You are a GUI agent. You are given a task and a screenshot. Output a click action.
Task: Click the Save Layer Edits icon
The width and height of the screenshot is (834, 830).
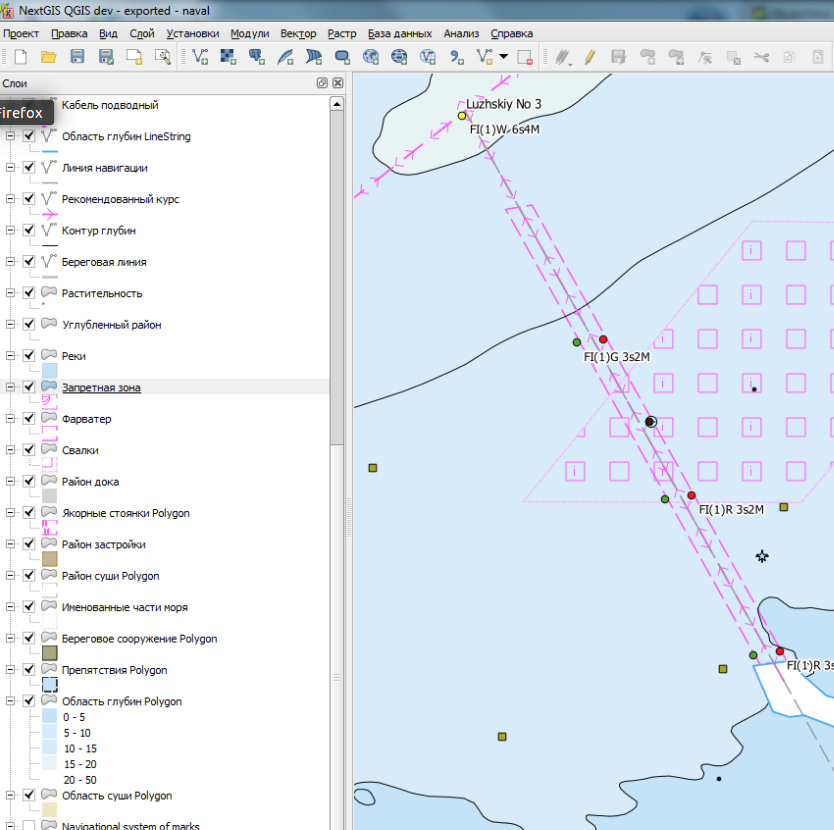pos(618,58)
